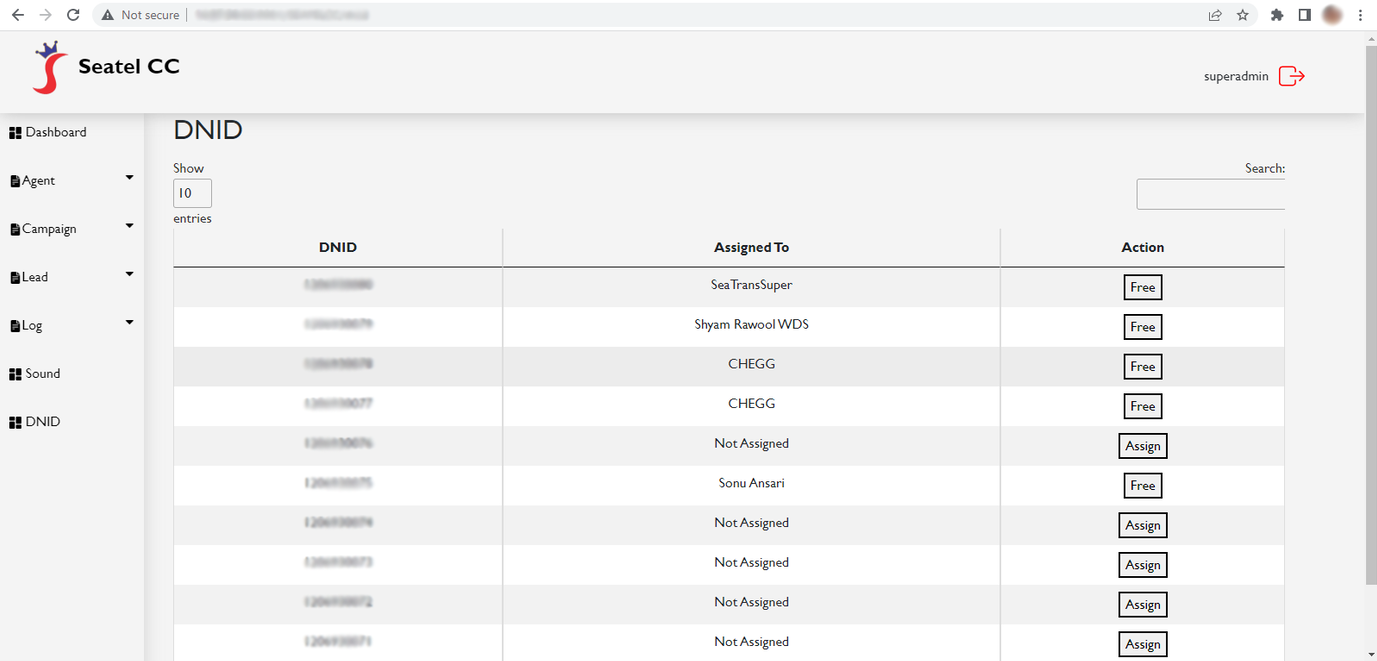Click the red logout icon beside superadmin
1377x661 pixels.
1292,76
